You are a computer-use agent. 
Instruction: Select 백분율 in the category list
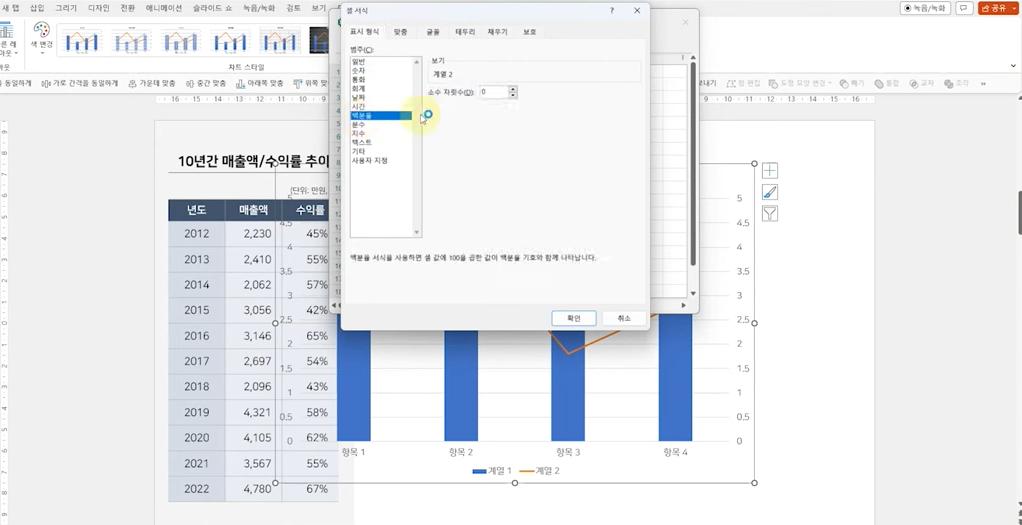381,115
